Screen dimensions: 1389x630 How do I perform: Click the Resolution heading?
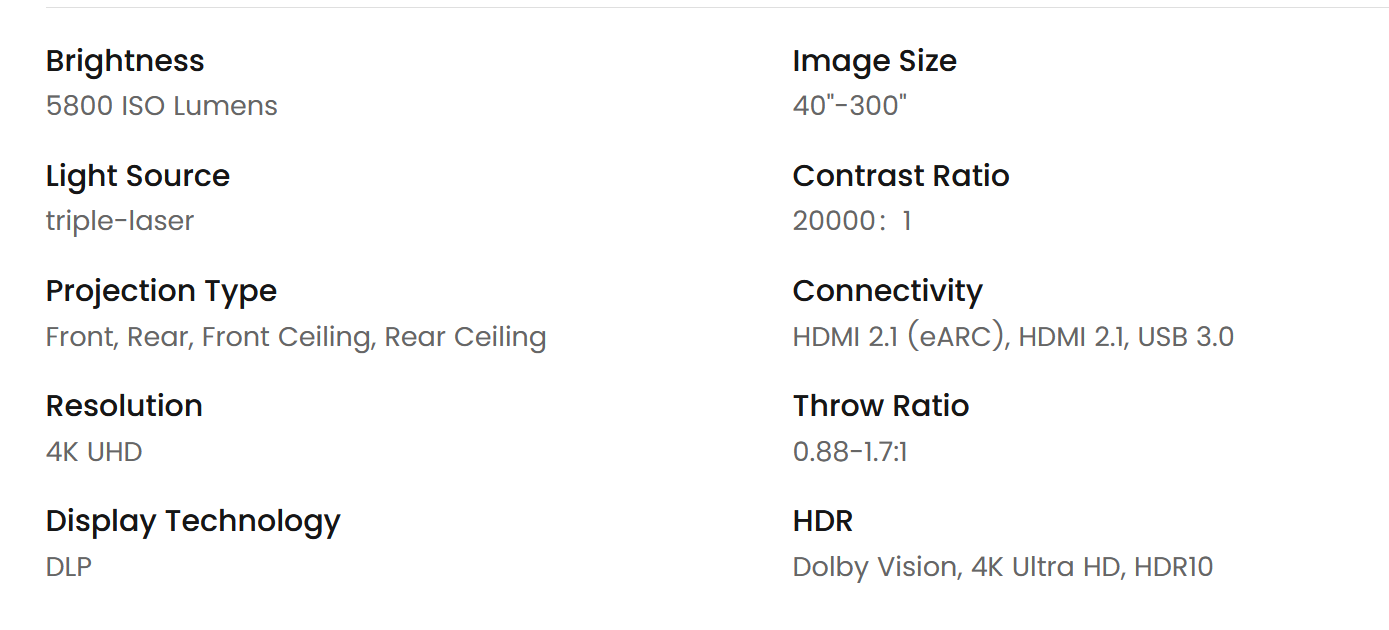tap(124, 406)
